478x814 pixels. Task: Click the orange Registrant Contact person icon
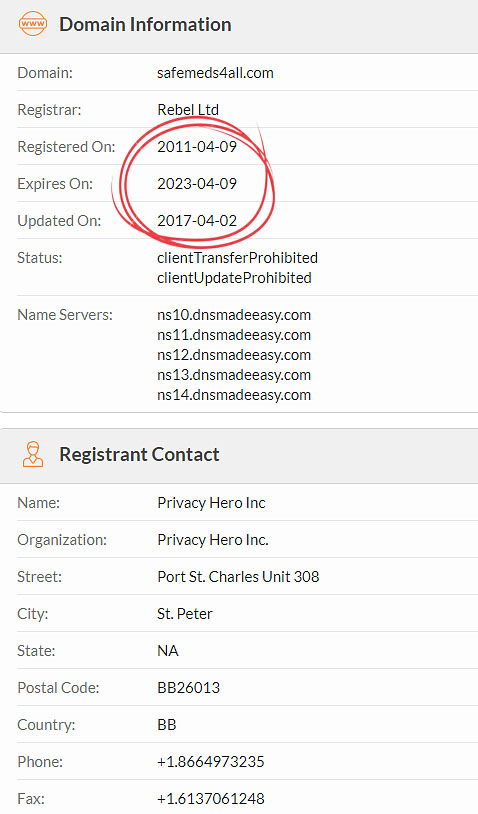tap(33, 454)
